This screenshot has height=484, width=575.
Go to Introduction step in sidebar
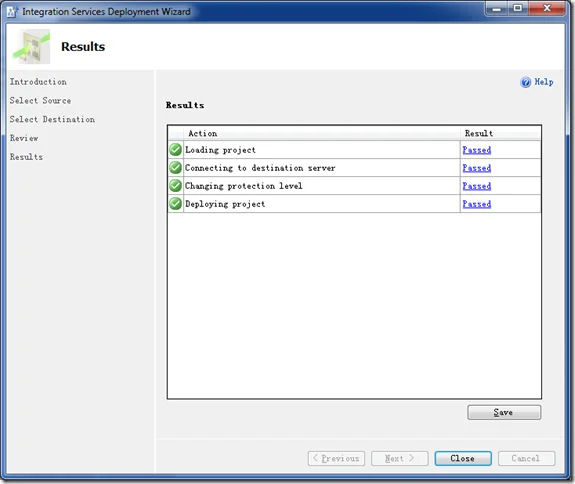[x=38, y=82]
